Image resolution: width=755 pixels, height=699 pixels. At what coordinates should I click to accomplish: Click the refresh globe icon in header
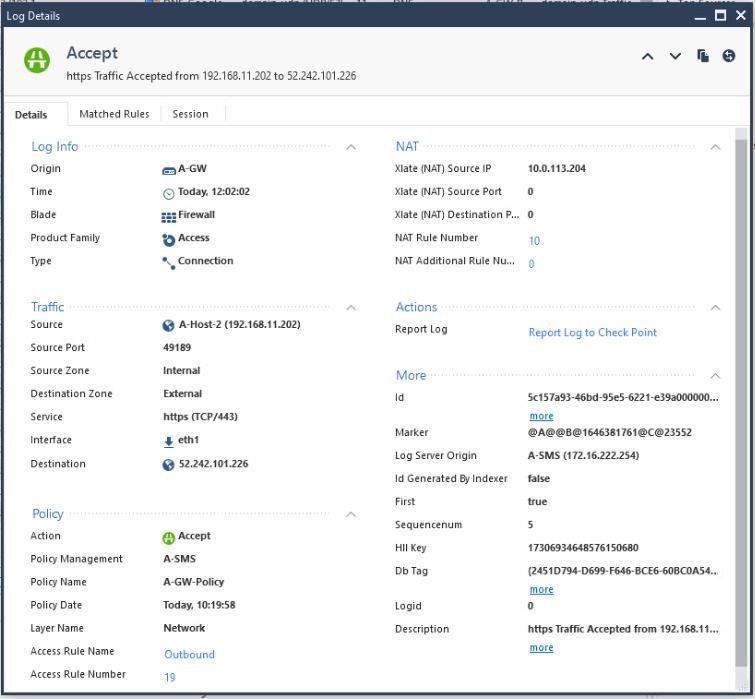pos(729,56)
